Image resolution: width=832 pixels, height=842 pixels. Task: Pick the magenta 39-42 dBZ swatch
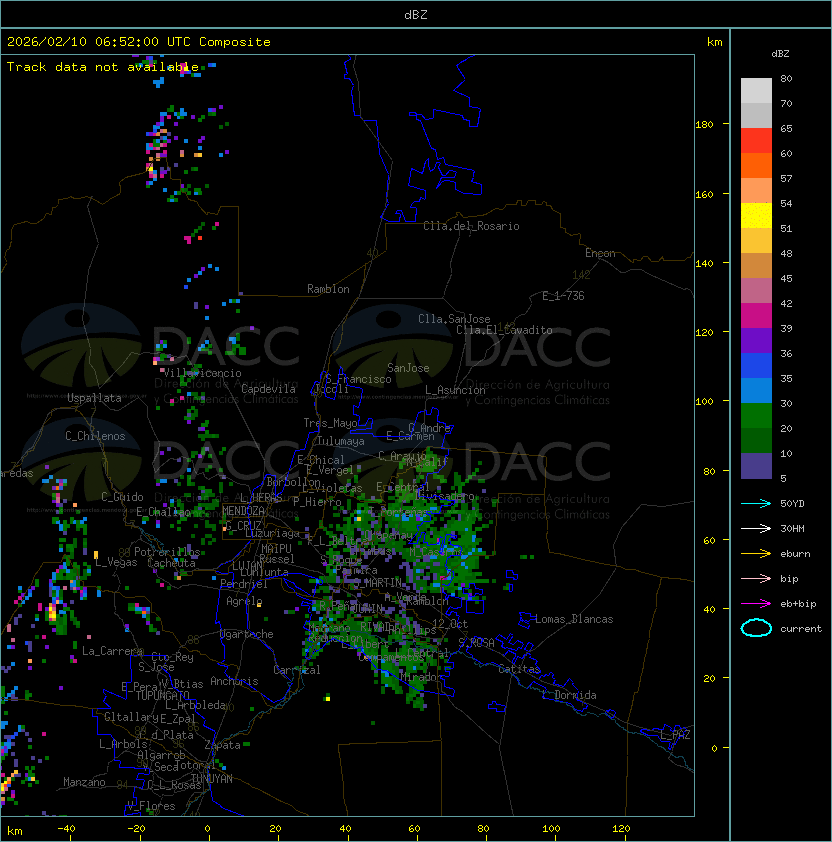pos(756,316)
